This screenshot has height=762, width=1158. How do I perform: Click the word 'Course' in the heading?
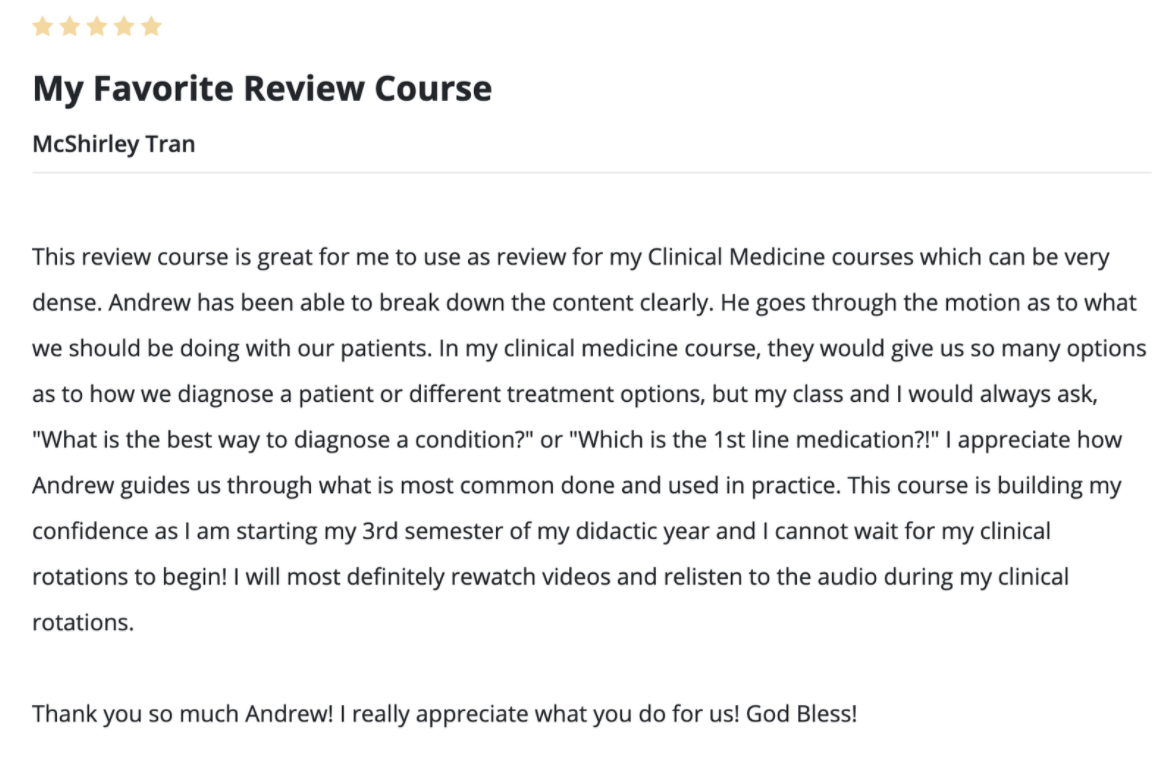(x=433, y=89)
